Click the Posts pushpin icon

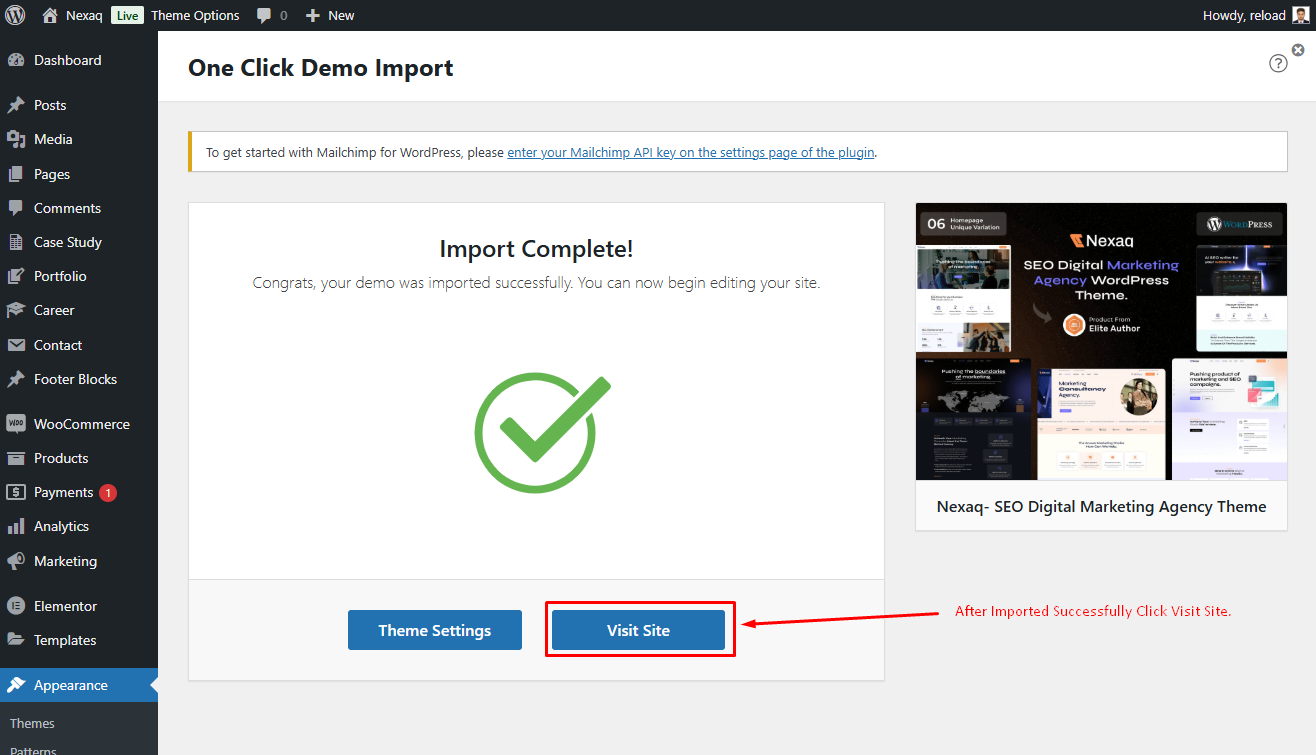coord(16,105)
